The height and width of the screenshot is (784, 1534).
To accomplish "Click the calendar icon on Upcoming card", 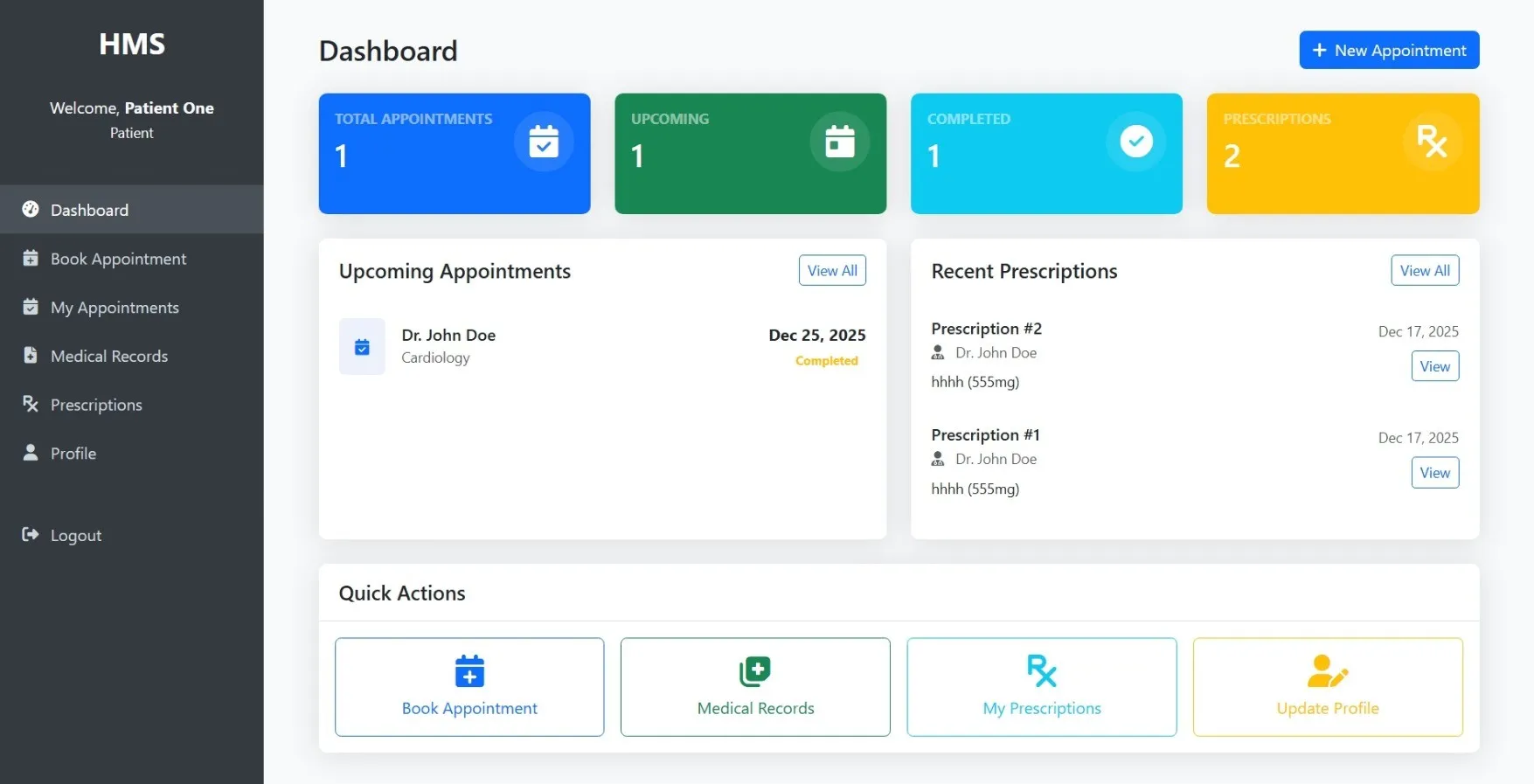I will tap(840, 142).
